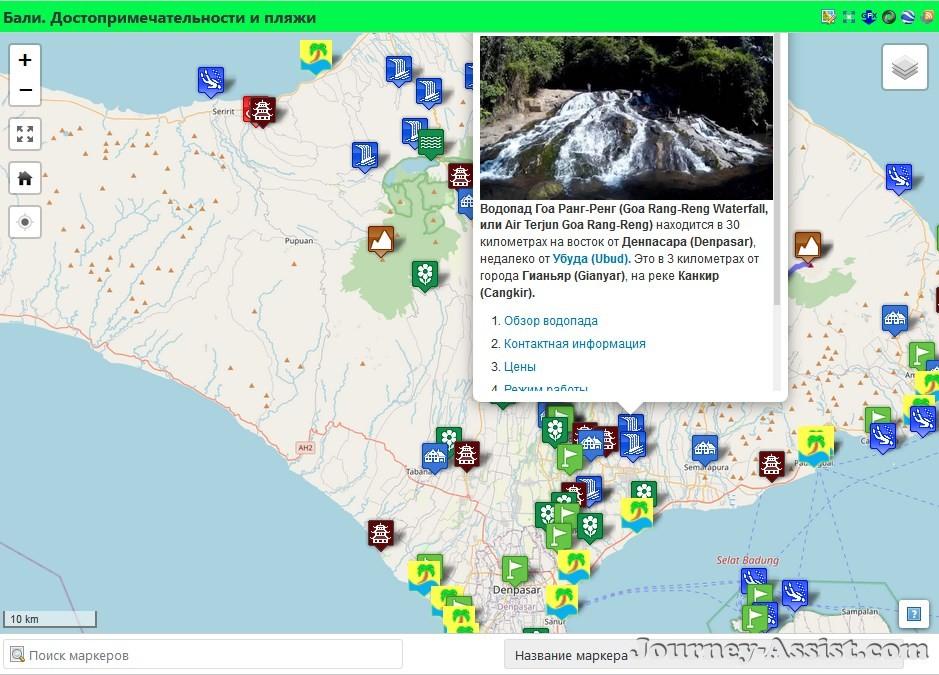This screenshot has width=939, height=675.
Task: Select temple marker next to Seririt
Action: pyautogui.click(x=262, y=111)
